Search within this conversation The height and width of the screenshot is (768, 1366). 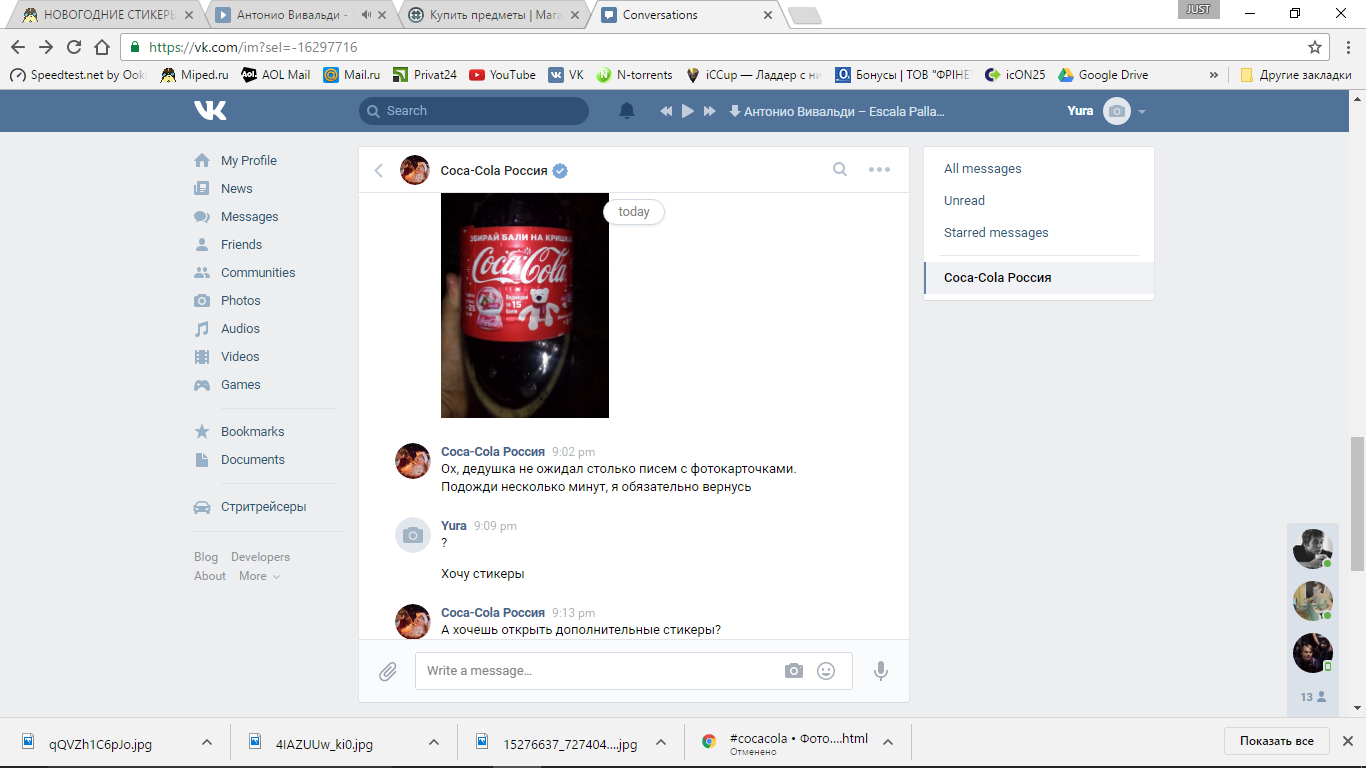click(840, 170)
